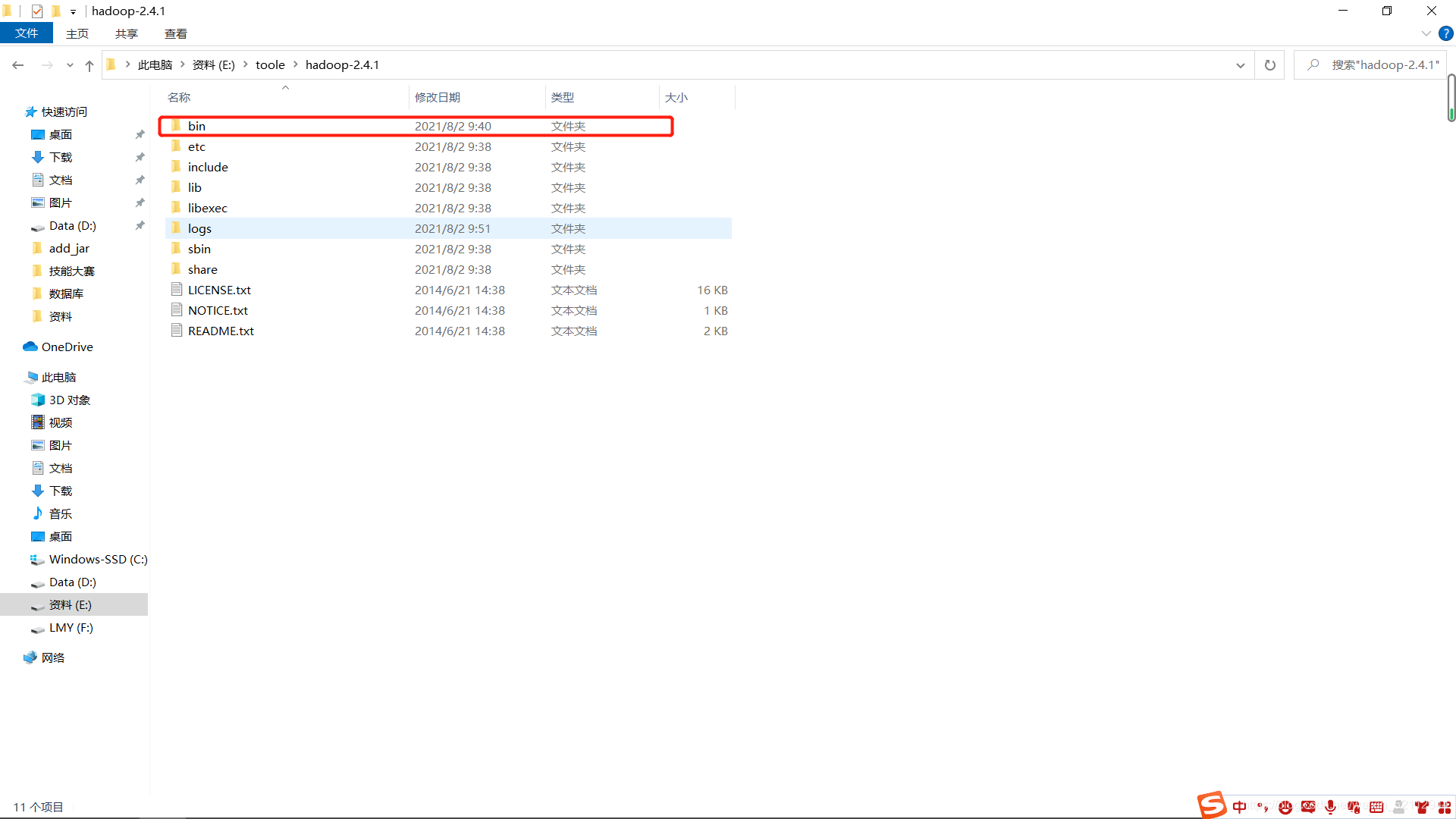This screenshot has width=1456, height=819.
Task: Click 资料 (E:) in the address breadcrumb
Action: pyautogui.click(x=214, y=65)
